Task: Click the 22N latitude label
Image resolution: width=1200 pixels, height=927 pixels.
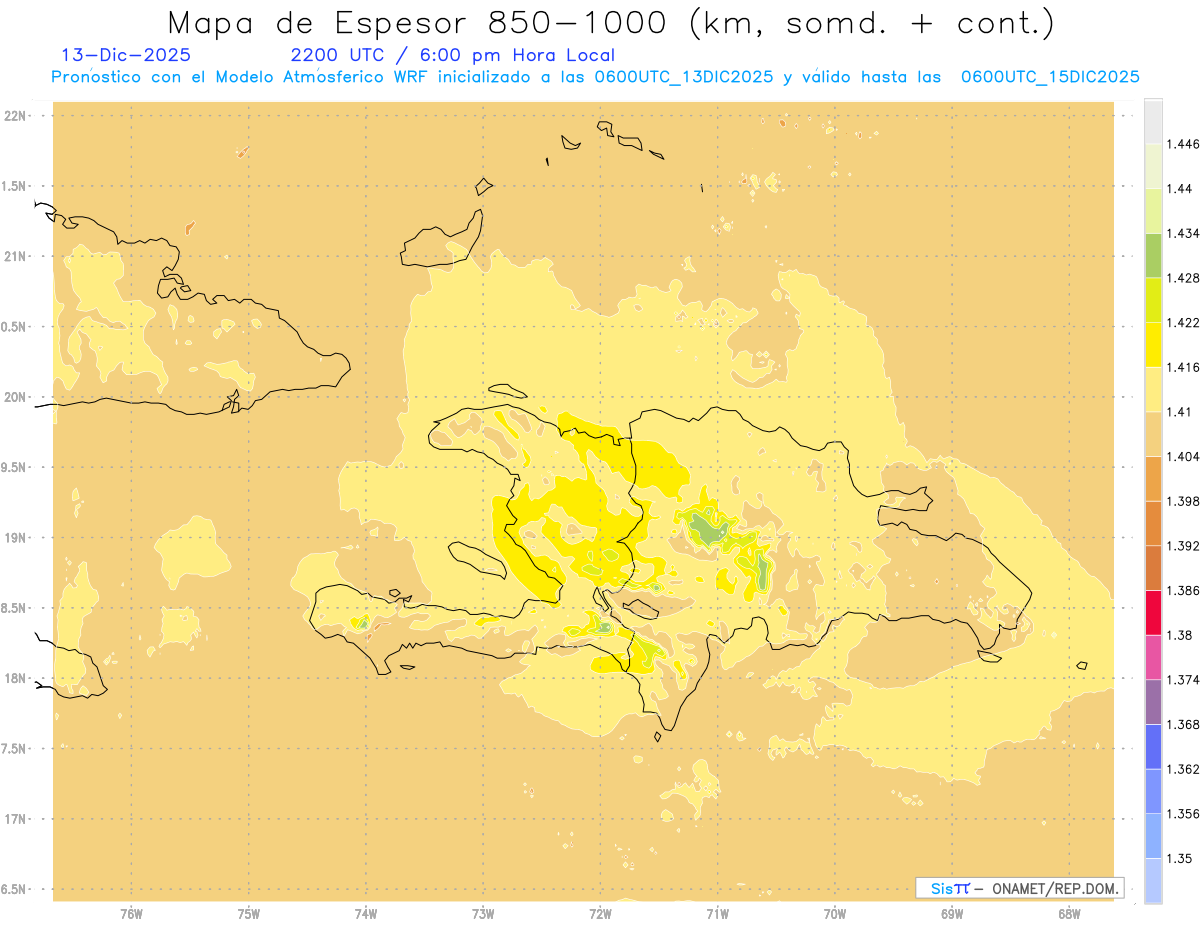Action: click(16, 116)
